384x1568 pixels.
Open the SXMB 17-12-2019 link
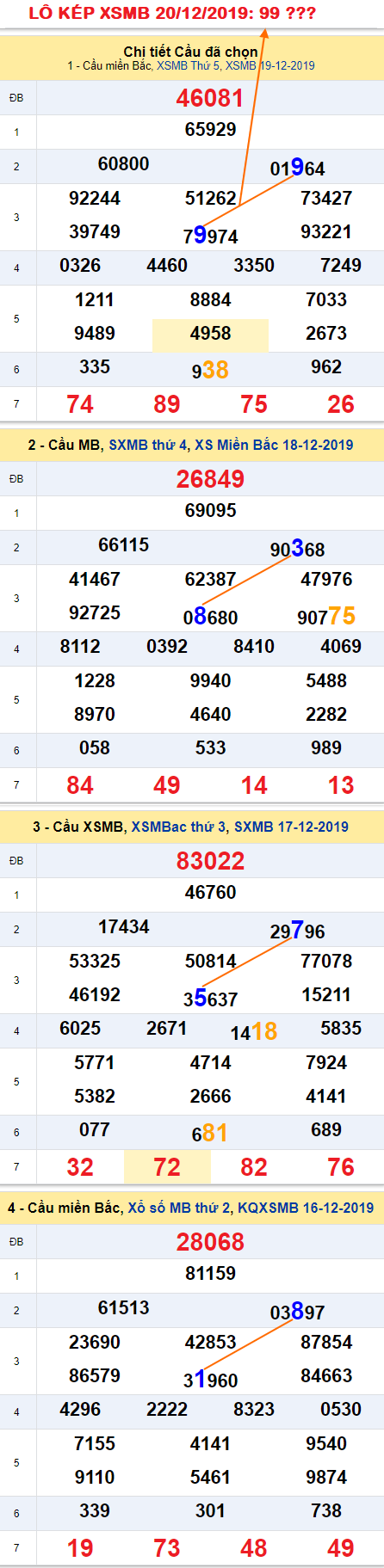[x=291, y=827]
